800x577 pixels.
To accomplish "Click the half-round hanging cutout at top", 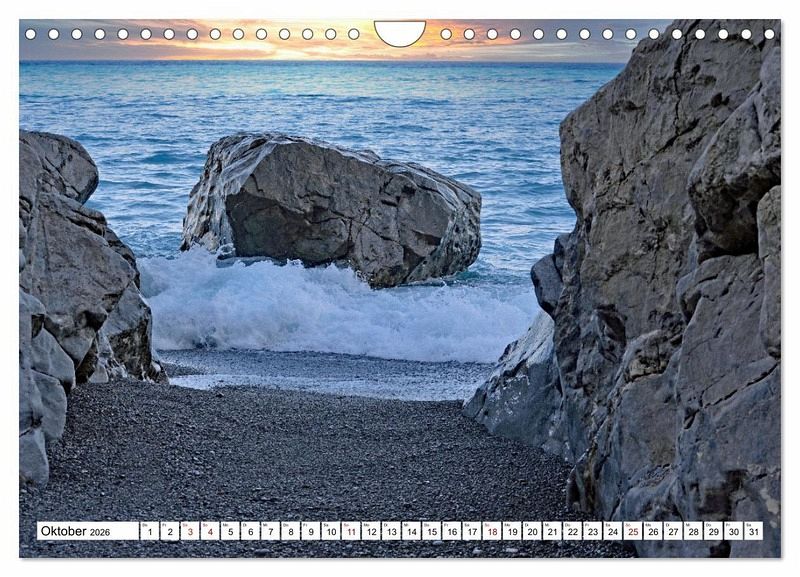I will click(400, 32).
